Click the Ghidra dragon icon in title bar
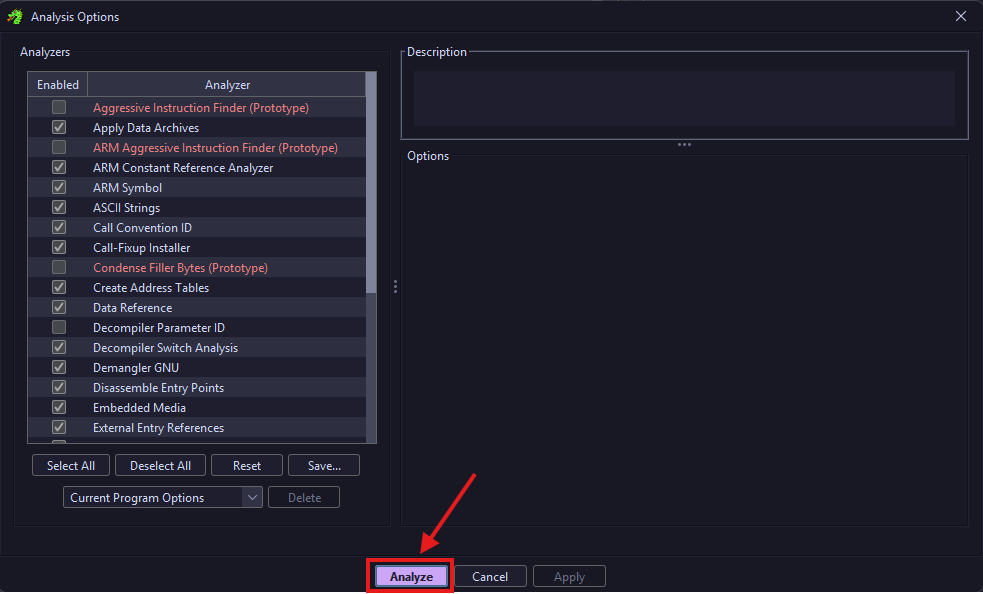The height and width of the screenshot is (594, 983). point(15,16)
